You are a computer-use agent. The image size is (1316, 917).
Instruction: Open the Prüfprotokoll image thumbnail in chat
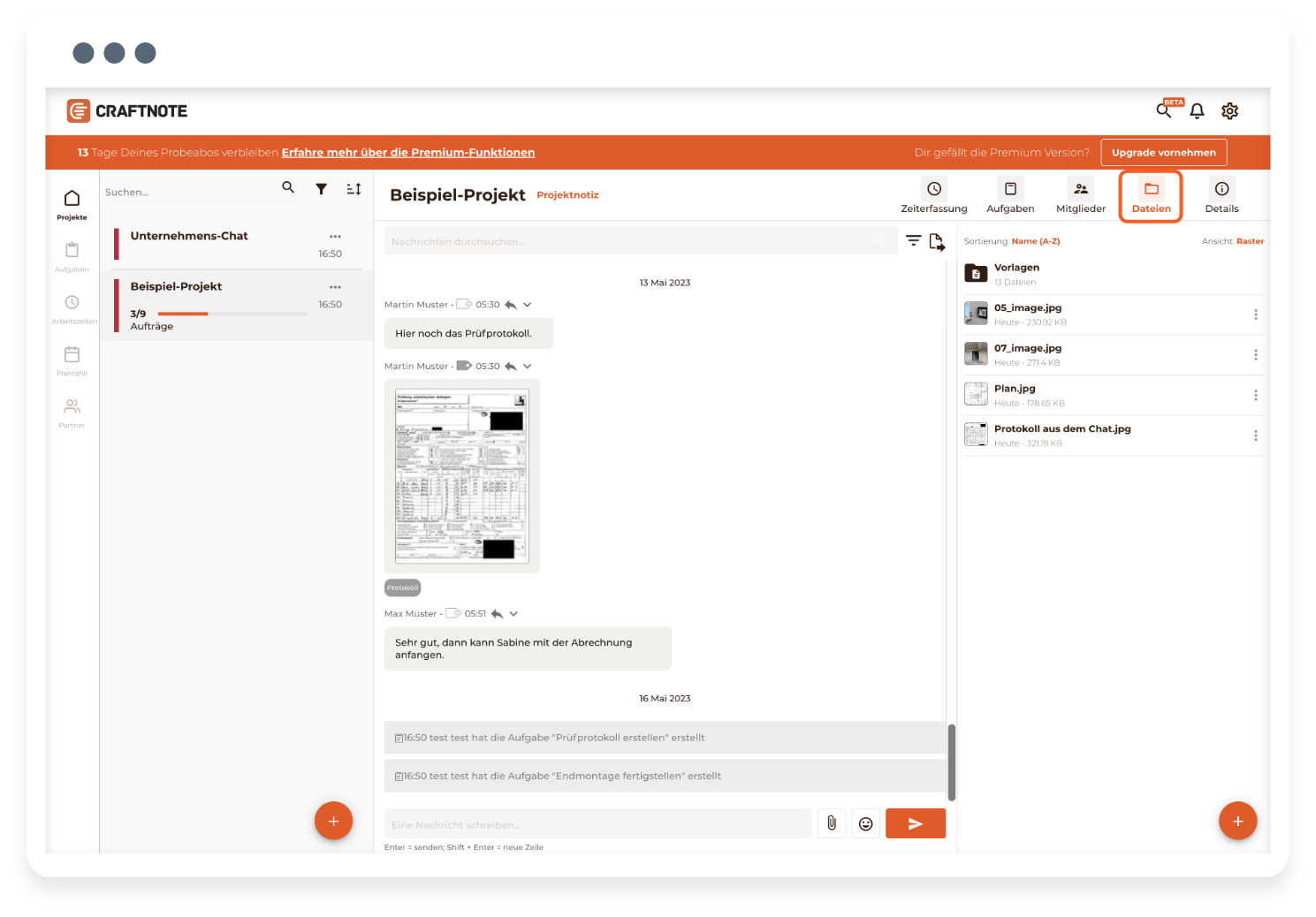tap(461, 476)
